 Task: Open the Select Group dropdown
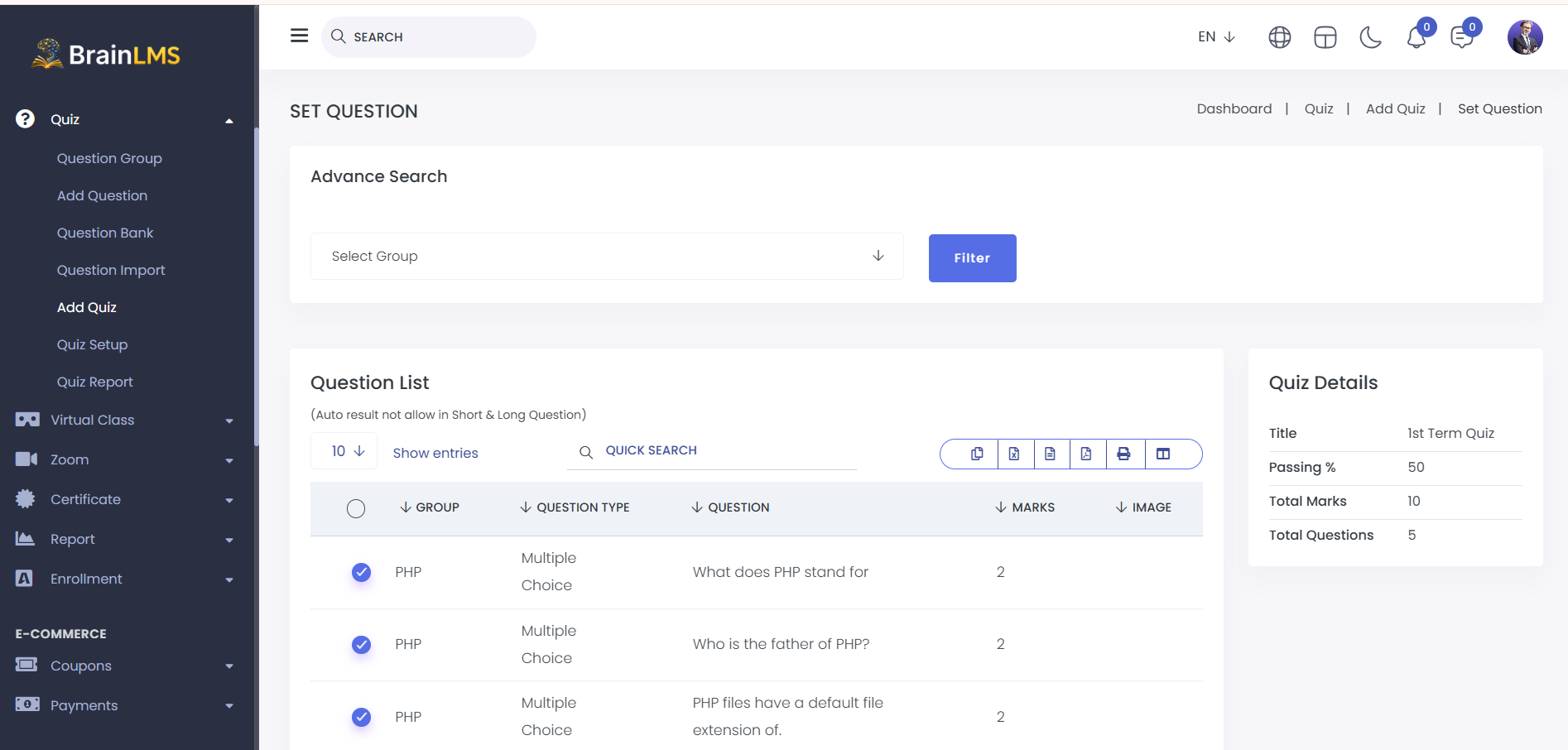607,257
